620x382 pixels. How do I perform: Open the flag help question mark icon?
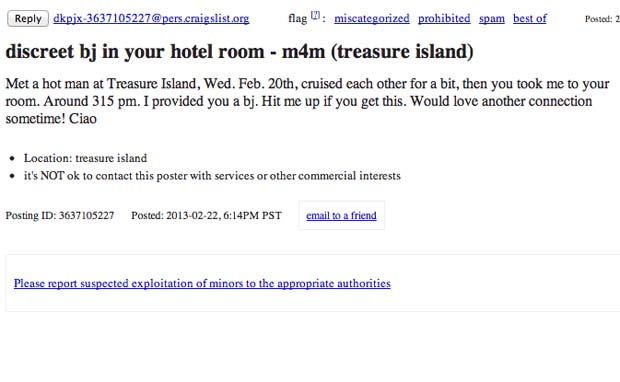click(315, 15)
